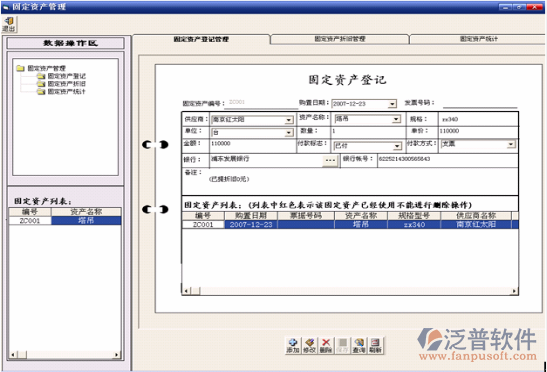
Task: Click the 刷新 (refresh) toolbar icon
Action: click(375, 345)
